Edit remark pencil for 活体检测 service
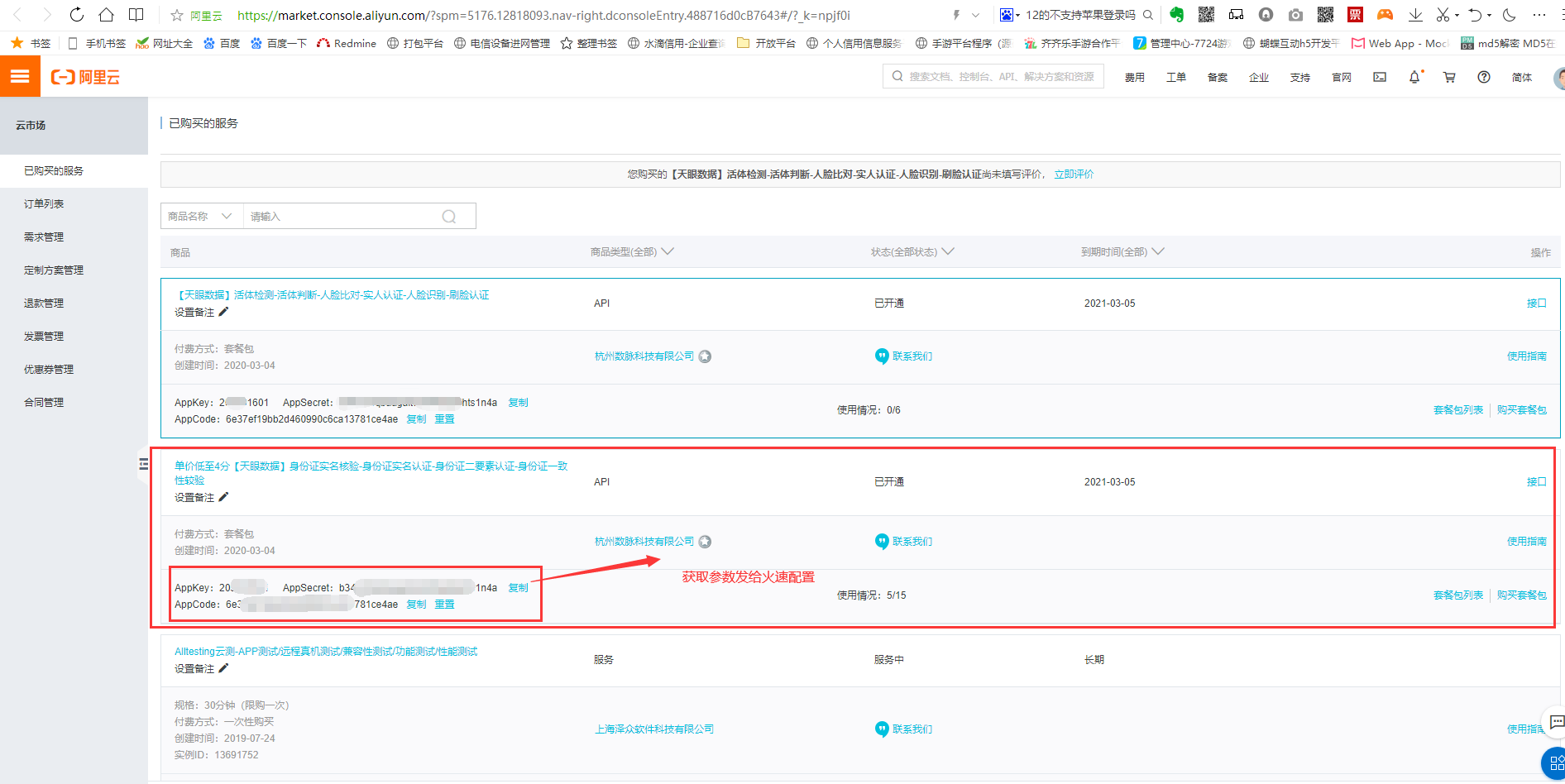The image size is (1565, 784). tap(223, 312)
